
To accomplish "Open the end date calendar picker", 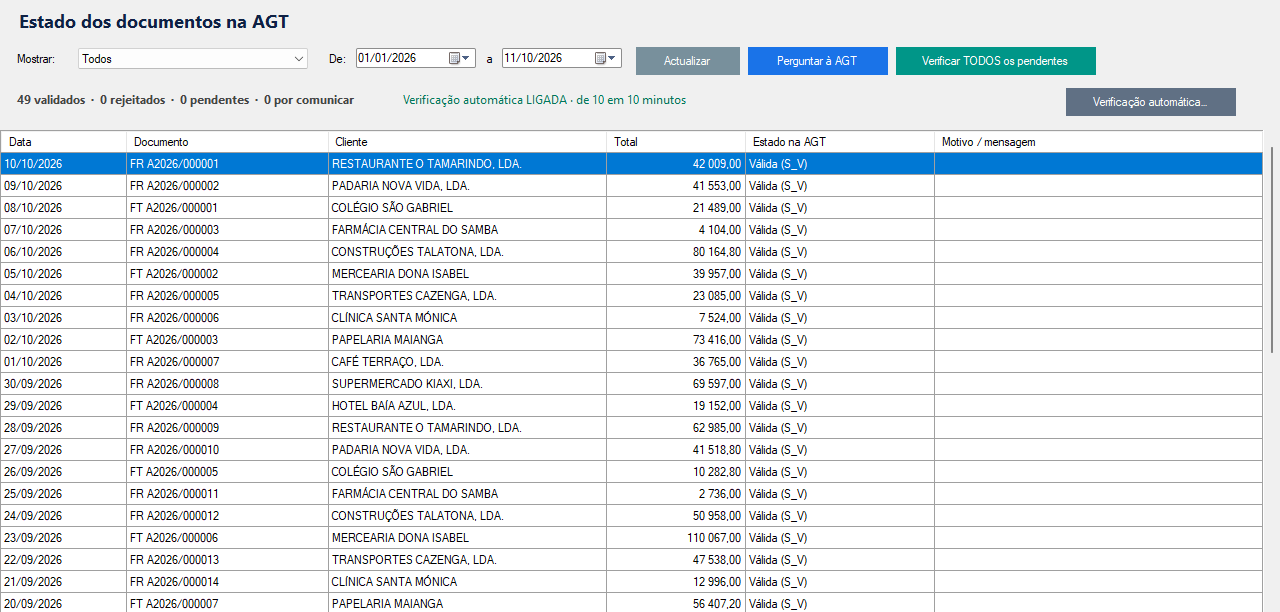I will tap(606, 58).
